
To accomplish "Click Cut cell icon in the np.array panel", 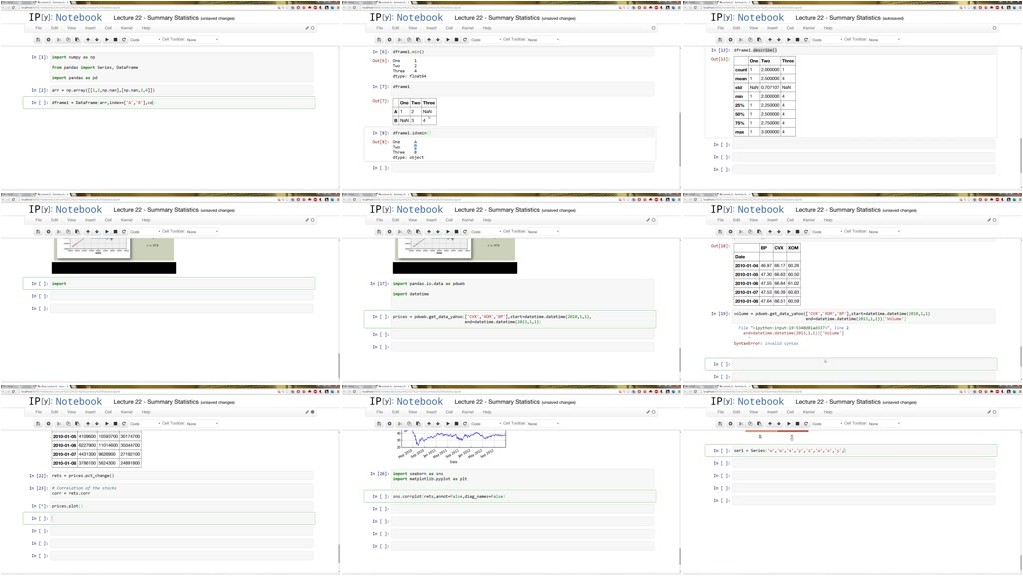I will click(58, 39).
